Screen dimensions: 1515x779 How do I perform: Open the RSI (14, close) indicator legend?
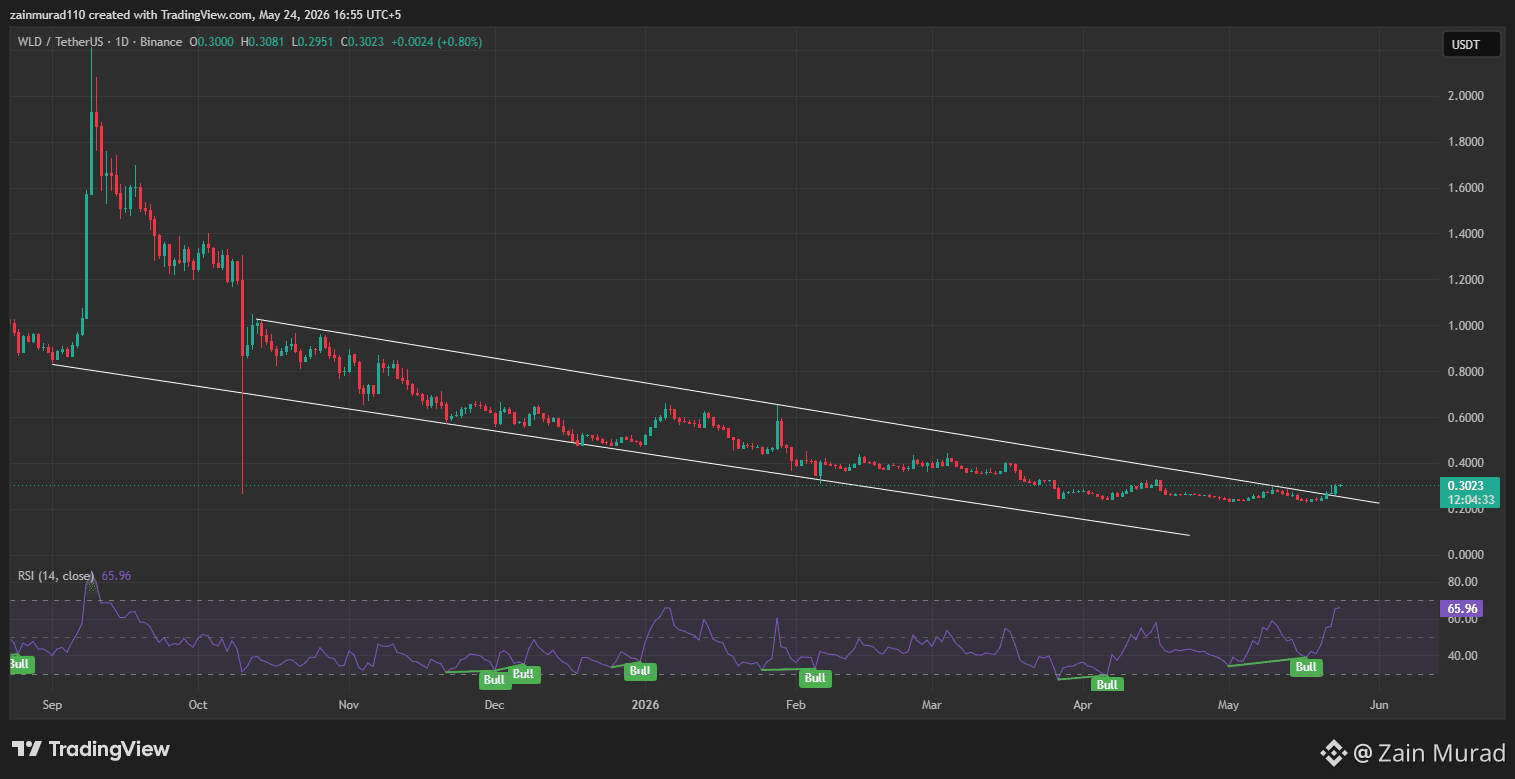tap(56, 576)
